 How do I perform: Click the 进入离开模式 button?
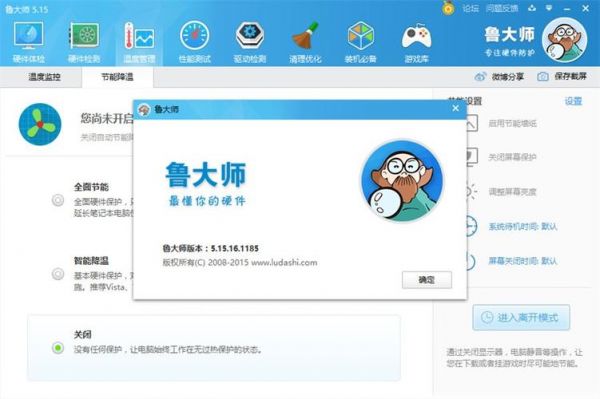(521, 318)
